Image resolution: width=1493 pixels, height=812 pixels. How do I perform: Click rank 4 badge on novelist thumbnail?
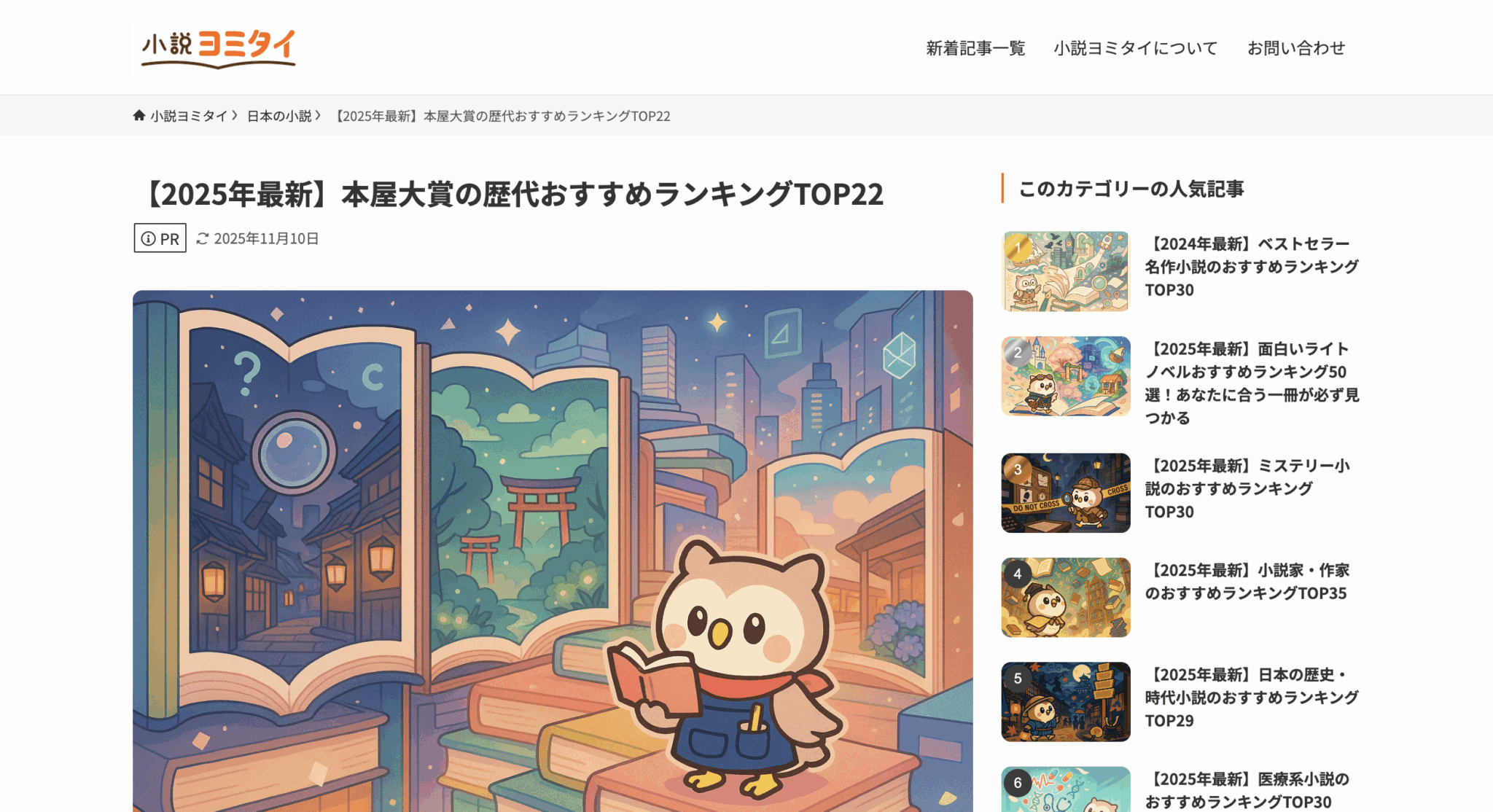click(x=1018, y=574)
